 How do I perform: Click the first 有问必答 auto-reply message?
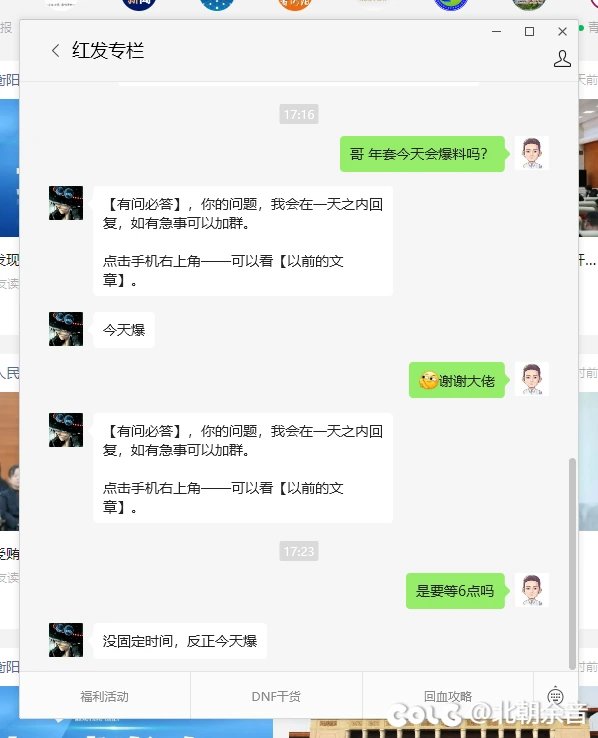point(243,241)
